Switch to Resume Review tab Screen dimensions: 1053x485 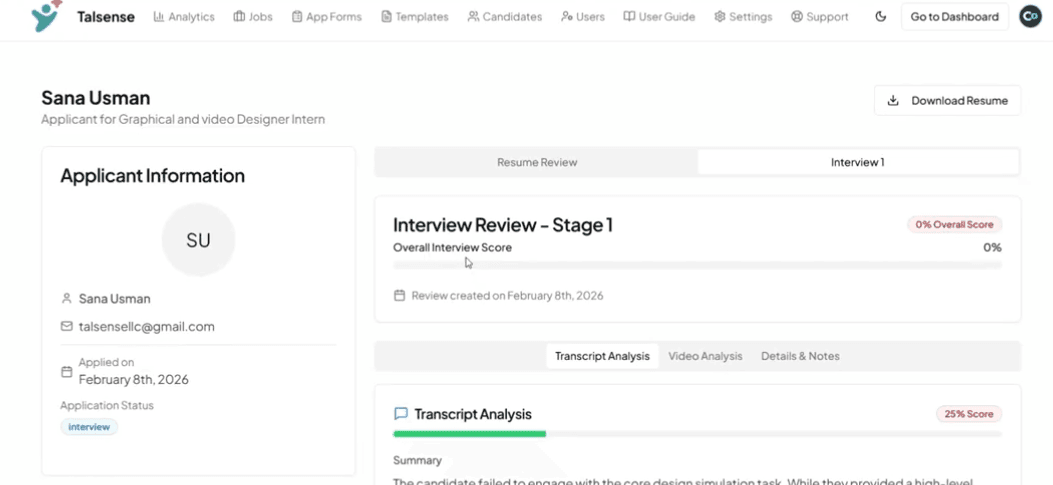pos(537,162)
